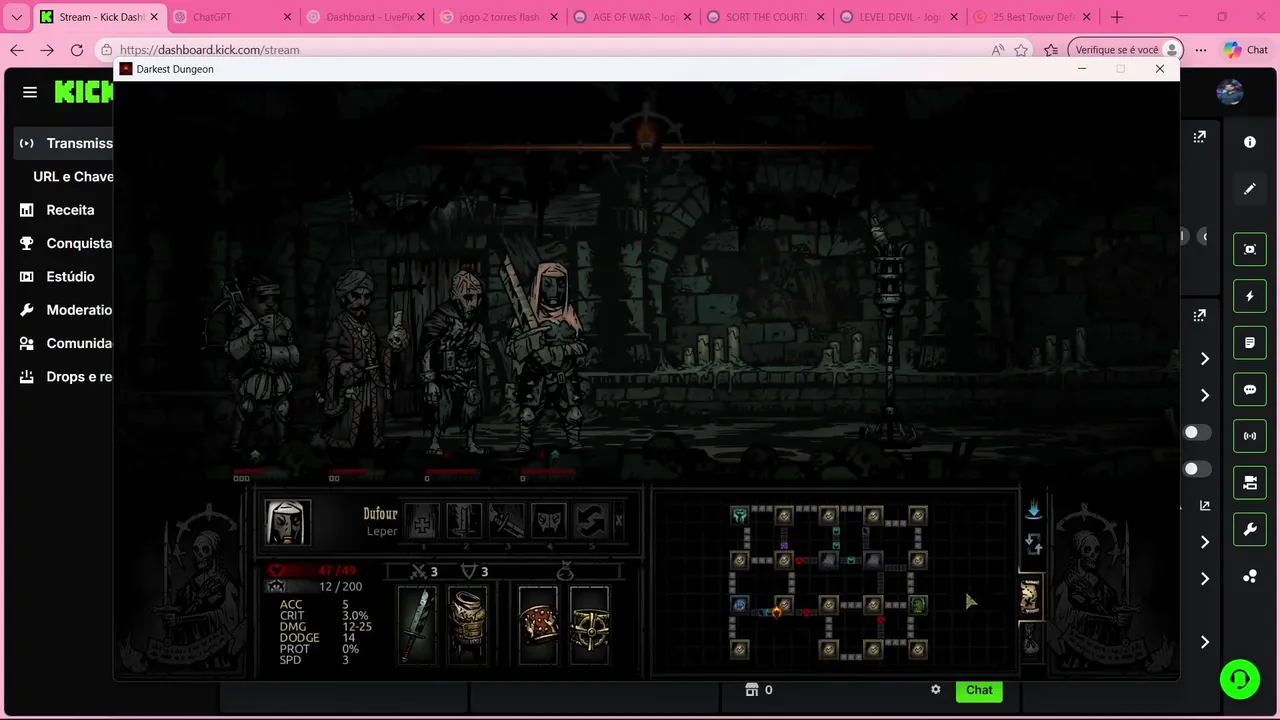Screen dimensions: 1280x720
Task: Click the blue arrow above the map toggle
Action: (x=1033, y=509)
